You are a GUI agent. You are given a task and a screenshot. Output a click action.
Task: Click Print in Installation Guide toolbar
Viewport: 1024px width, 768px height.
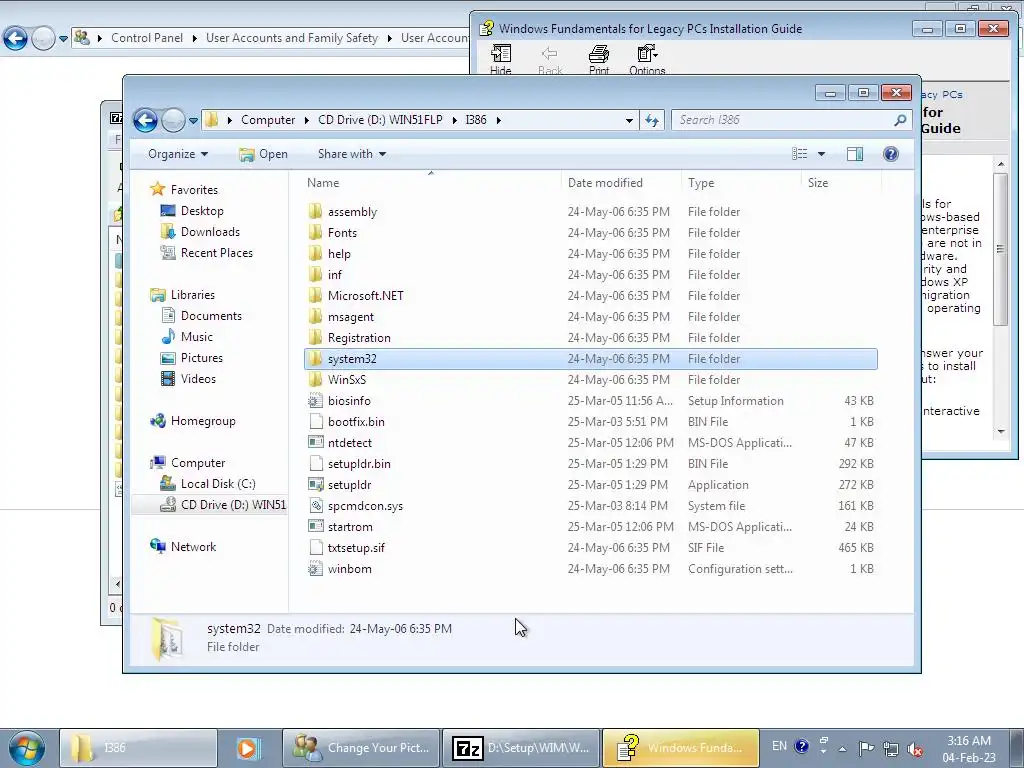599,60
